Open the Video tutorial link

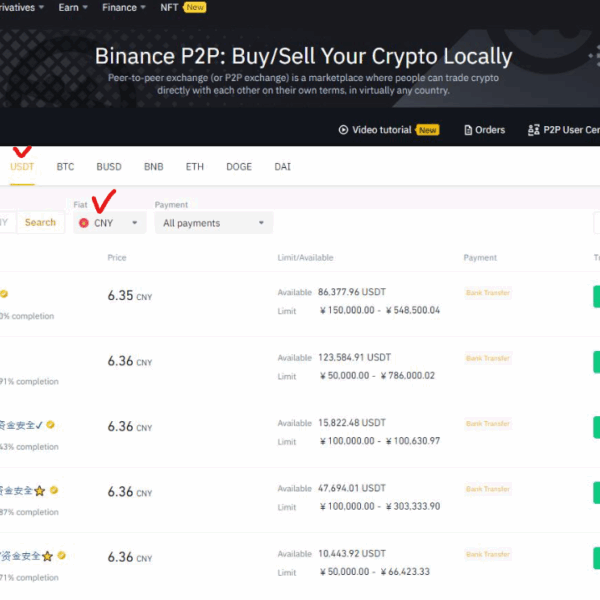(x=382, y=130)
